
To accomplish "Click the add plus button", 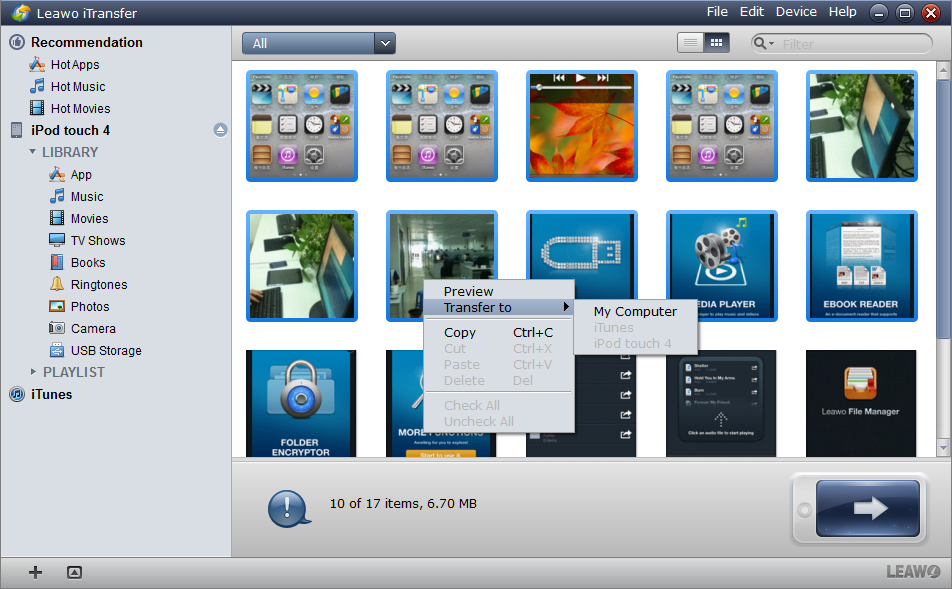I will click(x=35, y=572).
